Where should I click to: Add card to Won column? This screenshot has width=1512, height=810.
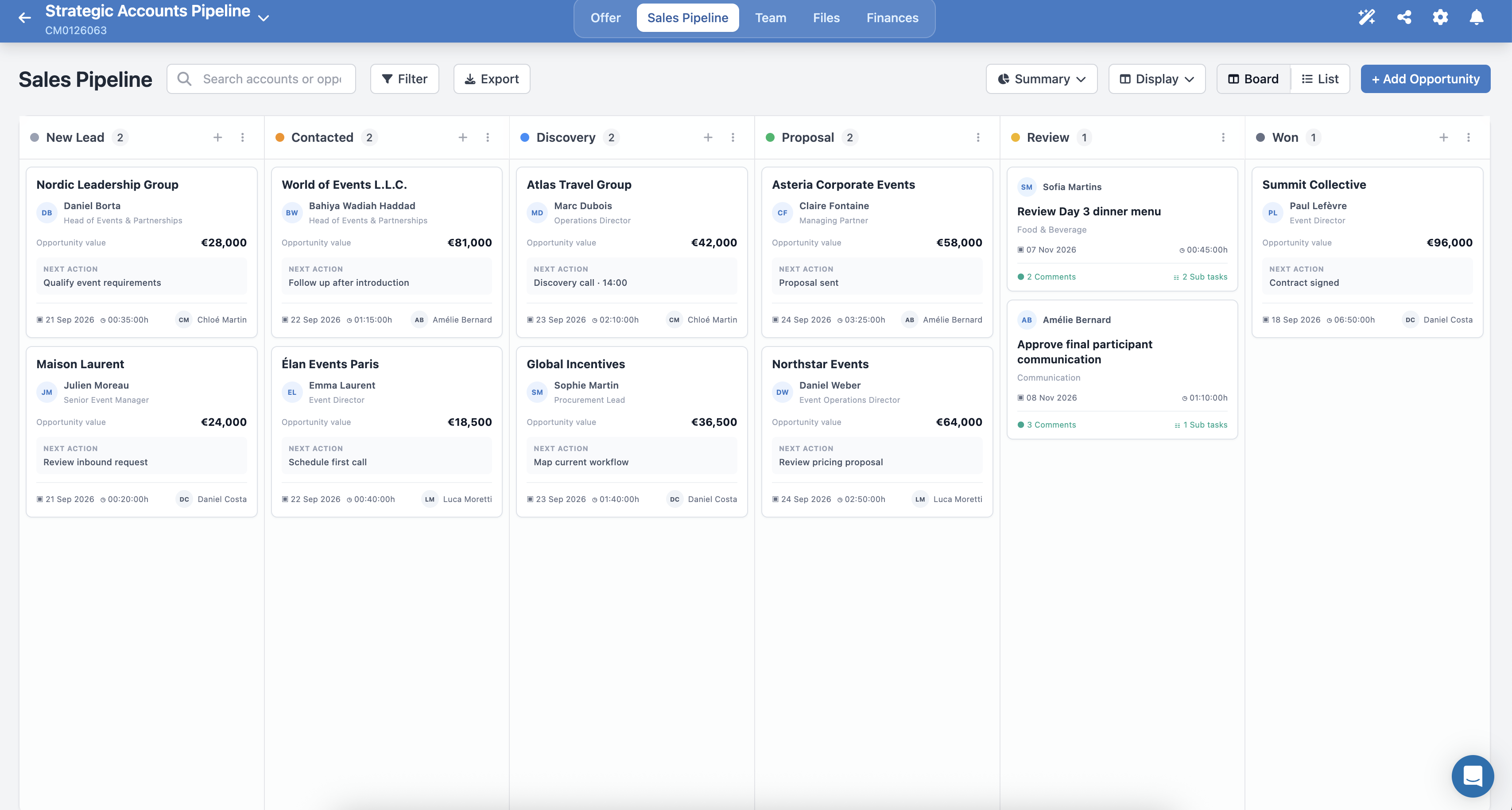pos(1444,137)
